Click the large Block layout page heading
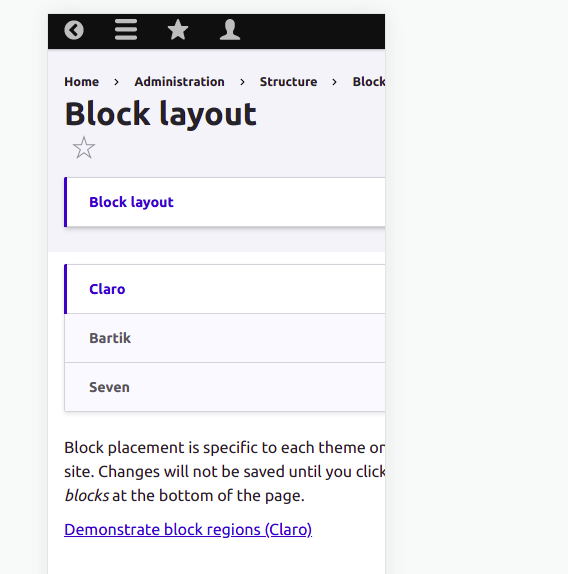 tap(161, 114)
